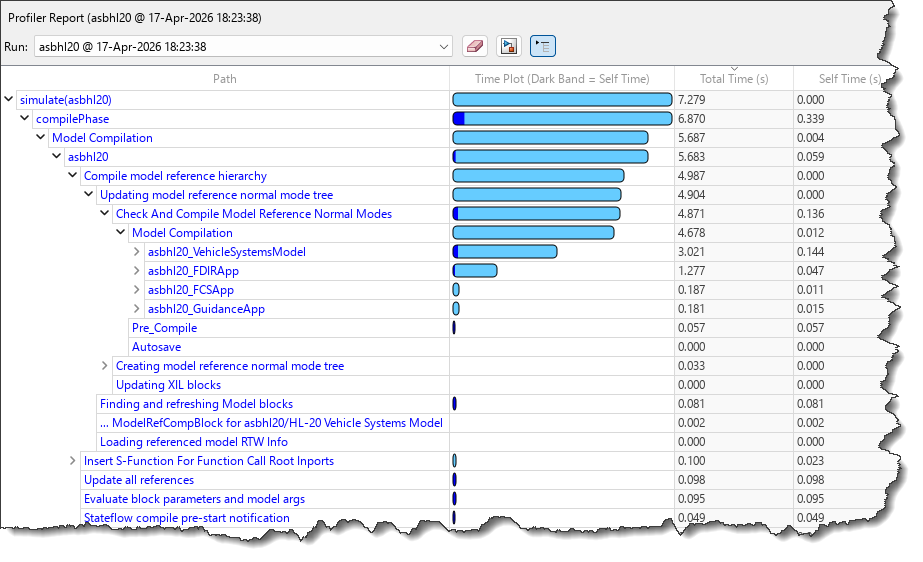Expand Creating model reference normal mode tree
This screenshot has width=923, height=562.
click(x=105, y=366)
